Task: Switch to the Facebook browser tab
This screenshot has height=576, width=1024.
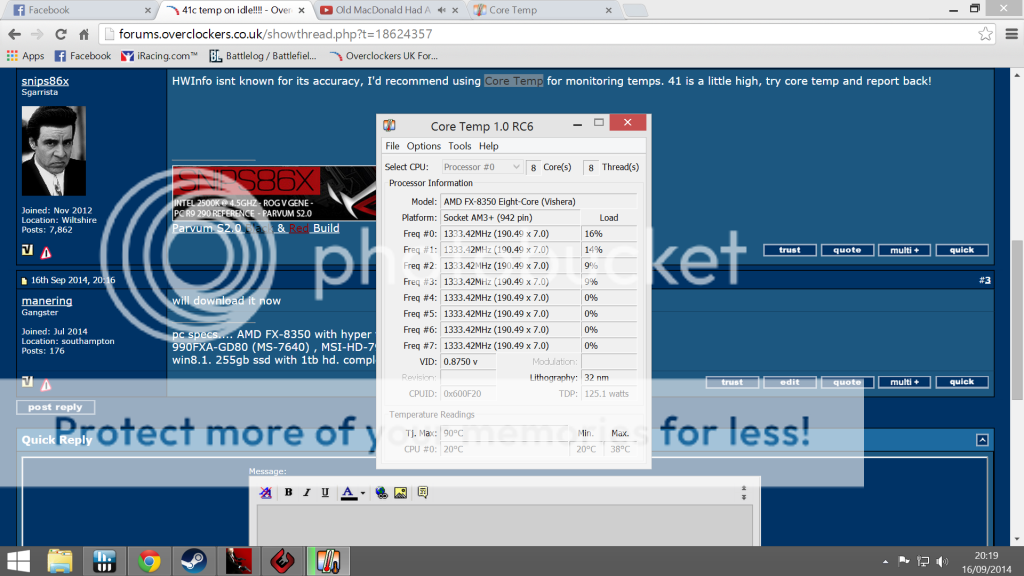Action: pyautogui.click(x=77, y=10)
